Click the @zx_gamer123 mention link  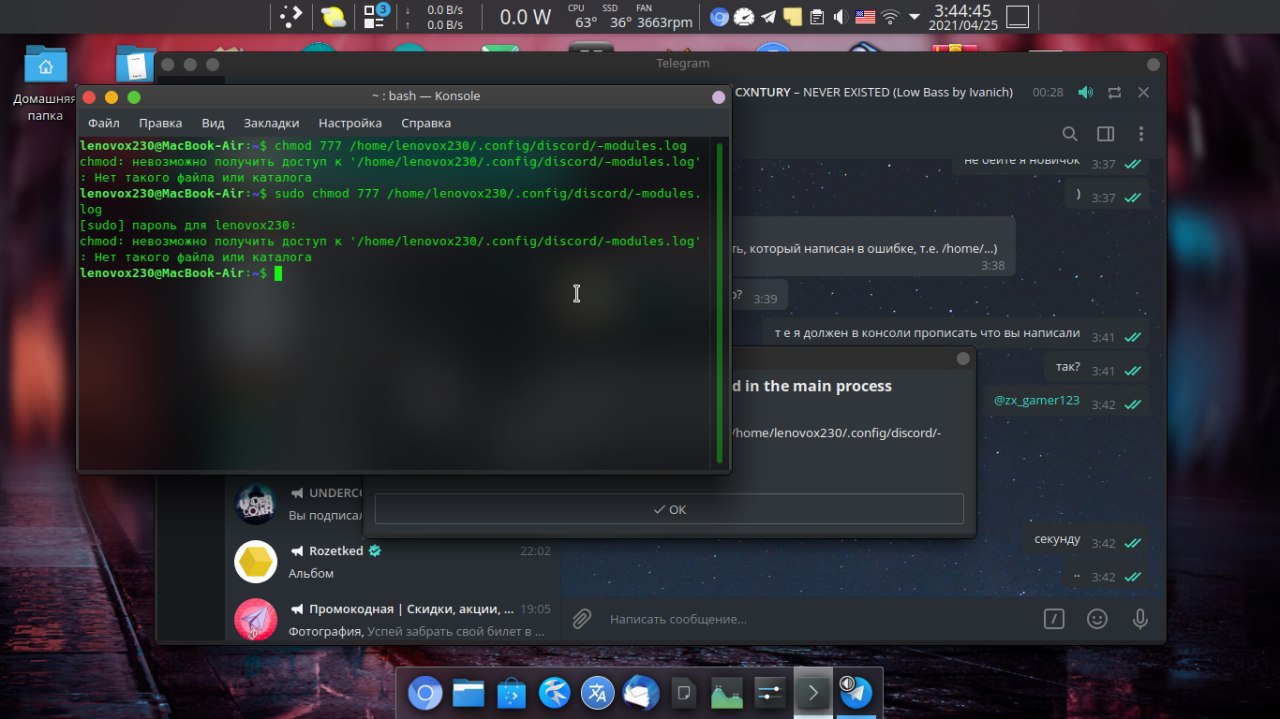click(x=1037, y=400)
